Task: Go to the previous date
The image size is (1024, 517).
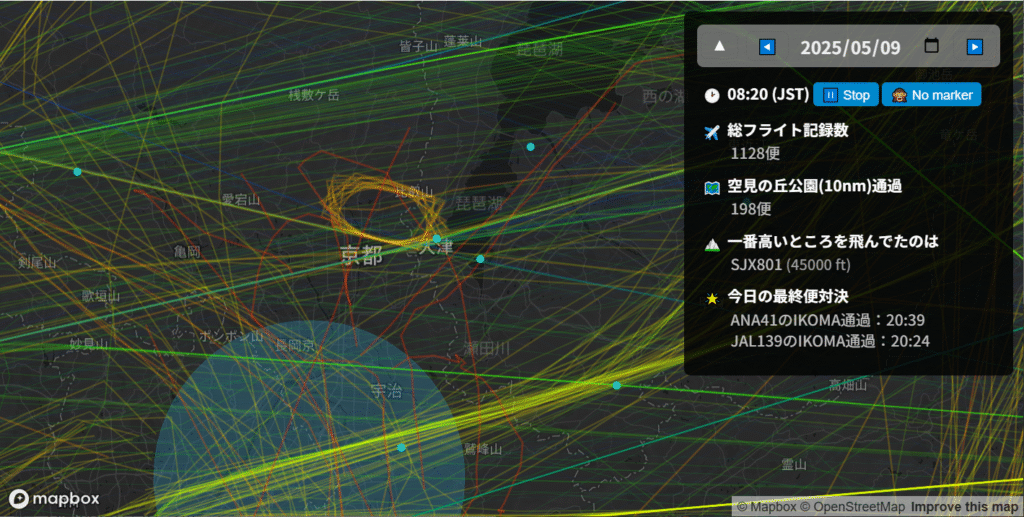Action: (x=767, y=47)
